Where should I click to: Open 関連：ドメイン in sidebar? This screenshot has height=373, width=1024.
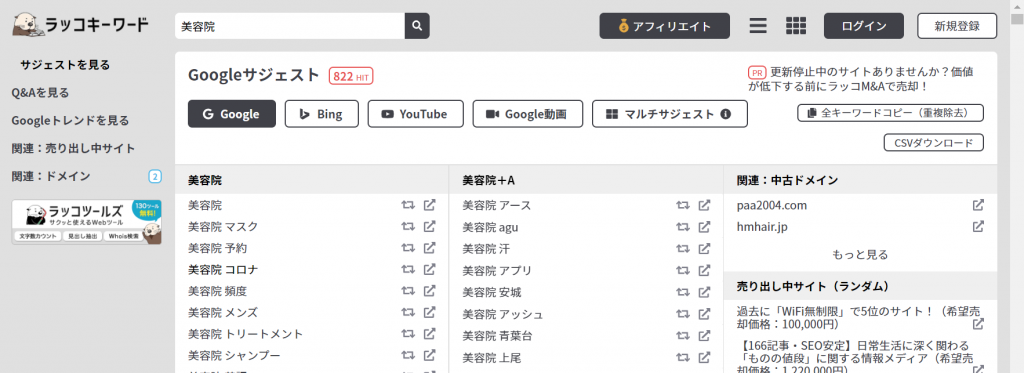pyautogui.click(x=51, y=176)
